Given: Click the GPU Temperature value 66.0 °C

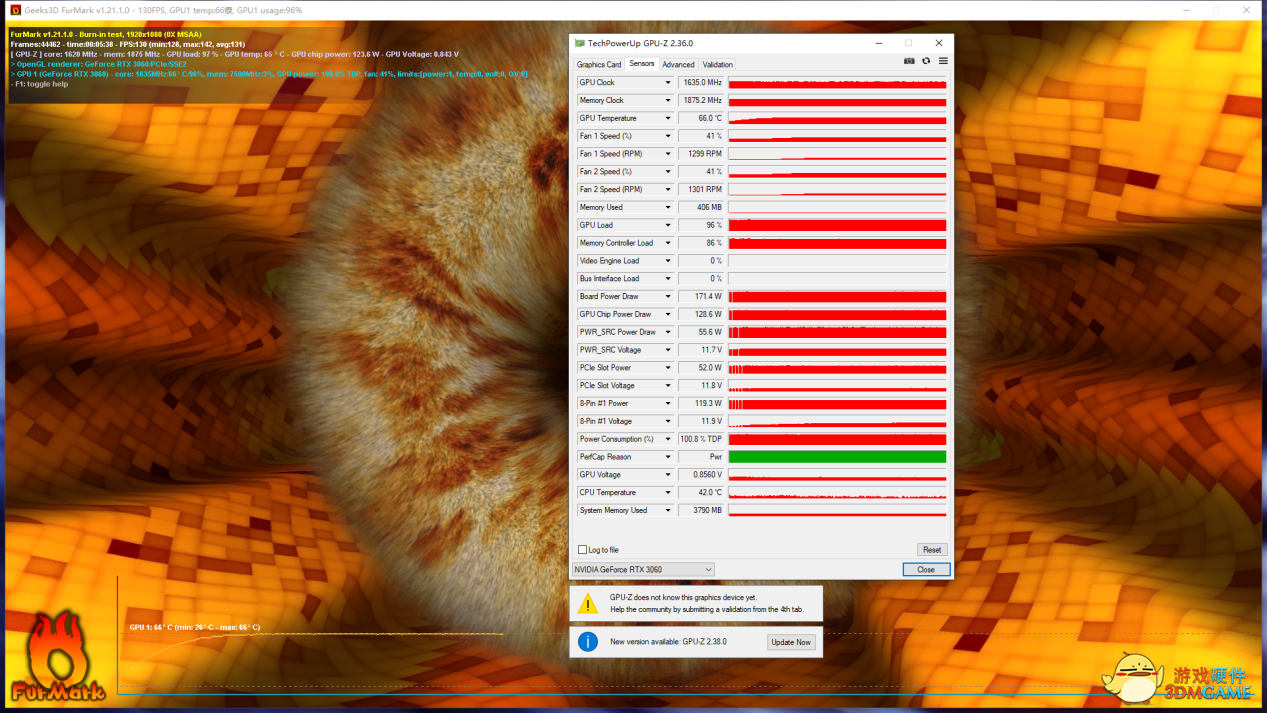Looking at the screenshot, I should coord(701,118).
